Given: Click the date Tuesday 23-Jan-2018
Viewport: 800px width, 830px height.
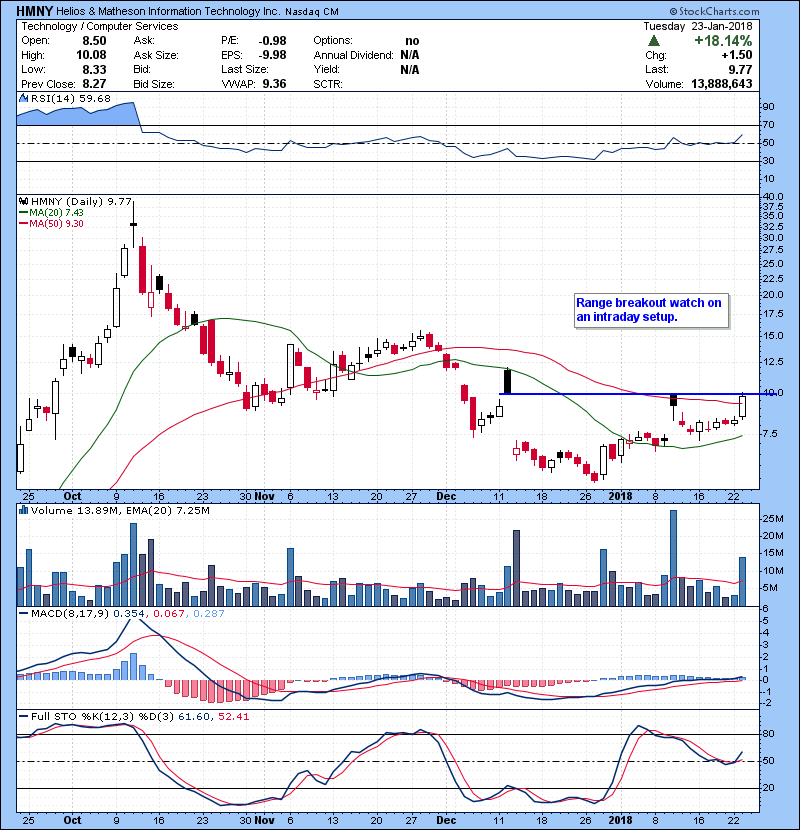Looking at the screenshot, I should [x=697, y=26].
